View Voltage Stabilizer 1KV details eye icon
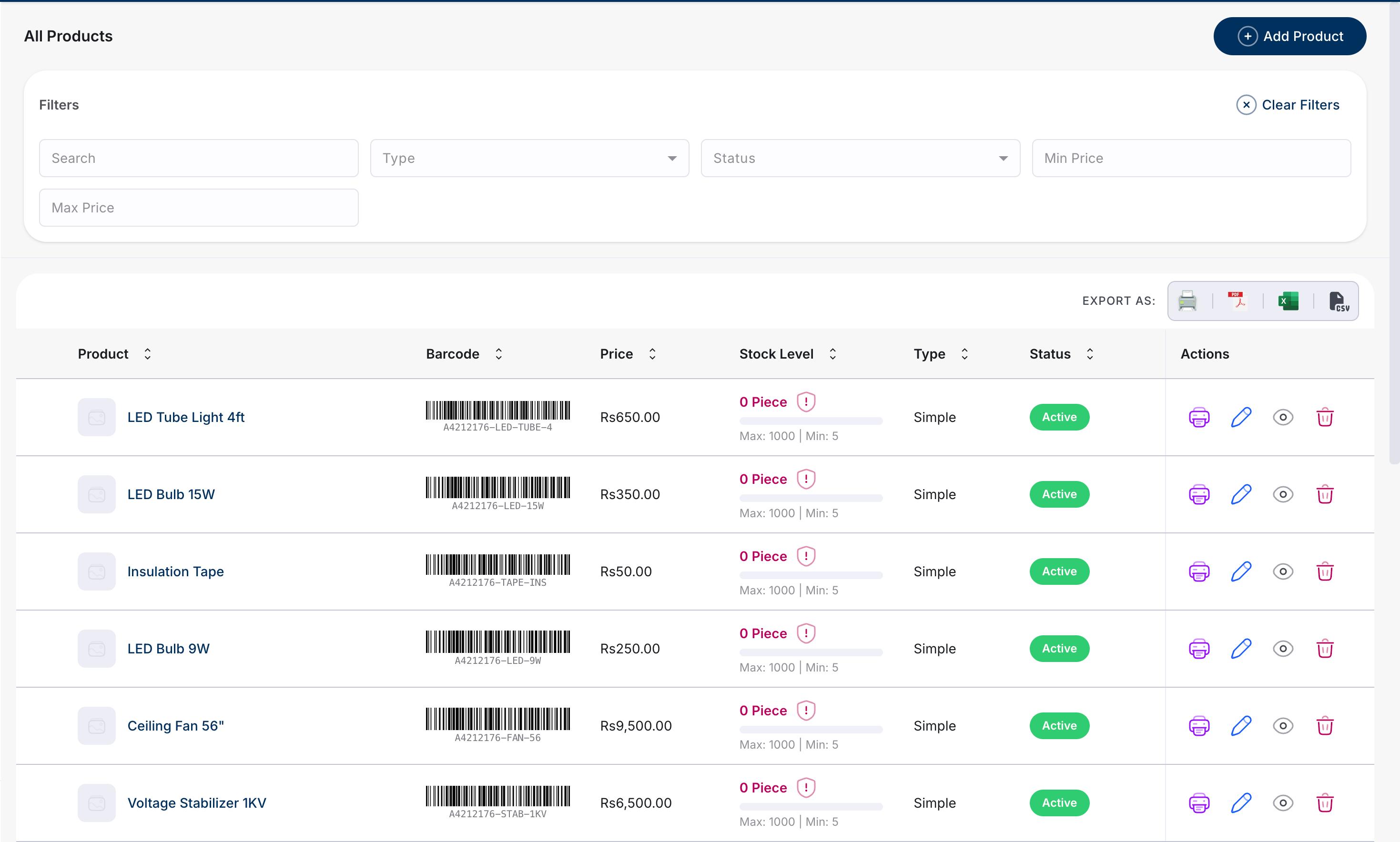This screenshot has height=842, width=1400. pyautogui.click(x=1282, y=803)
